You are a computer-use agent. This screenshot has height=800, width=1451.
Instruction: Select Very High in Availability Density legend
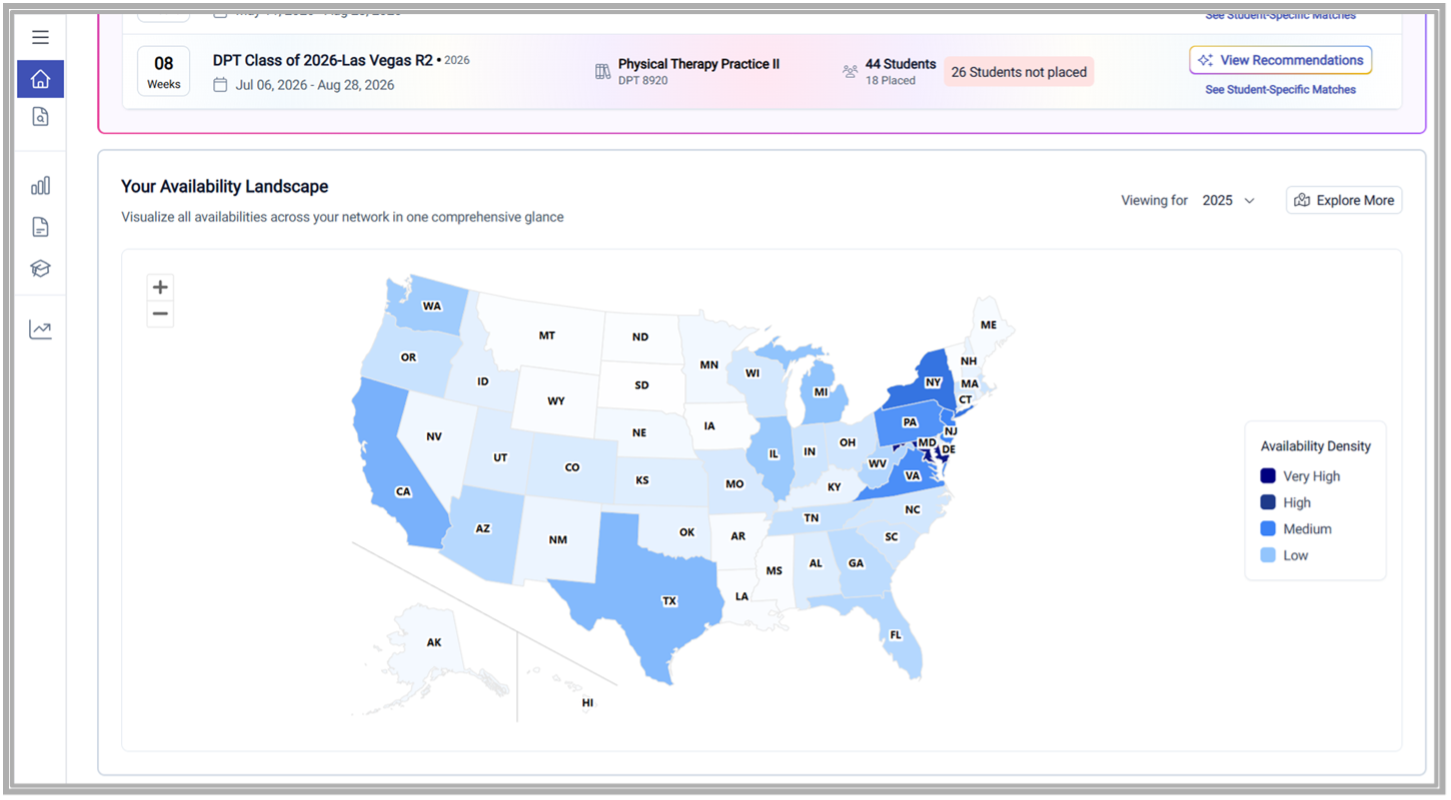pyautogui.click(x=1266, y=476)
